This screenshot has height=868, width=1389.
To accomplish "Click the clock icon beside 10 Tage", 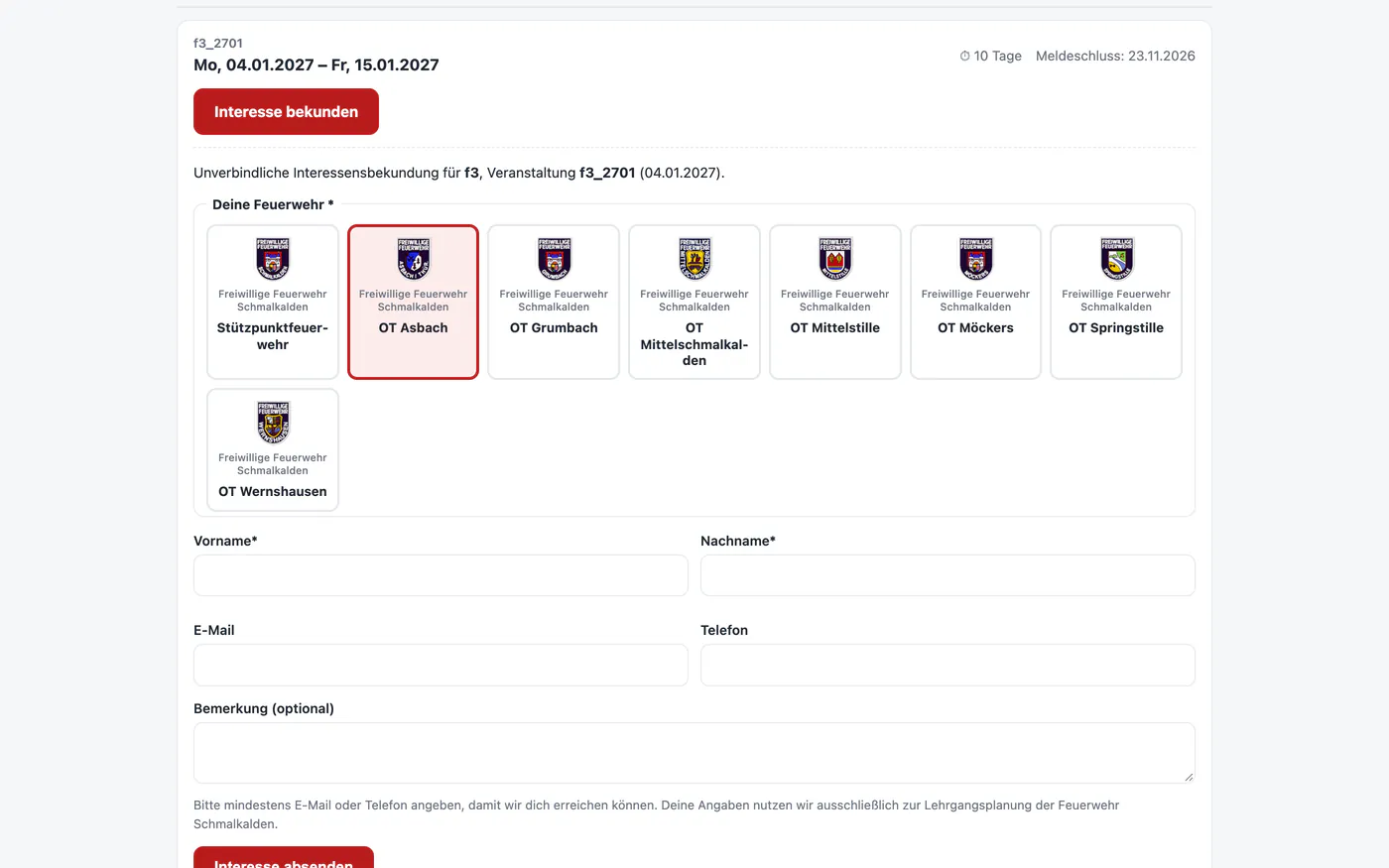I will [x=964, y=57].
